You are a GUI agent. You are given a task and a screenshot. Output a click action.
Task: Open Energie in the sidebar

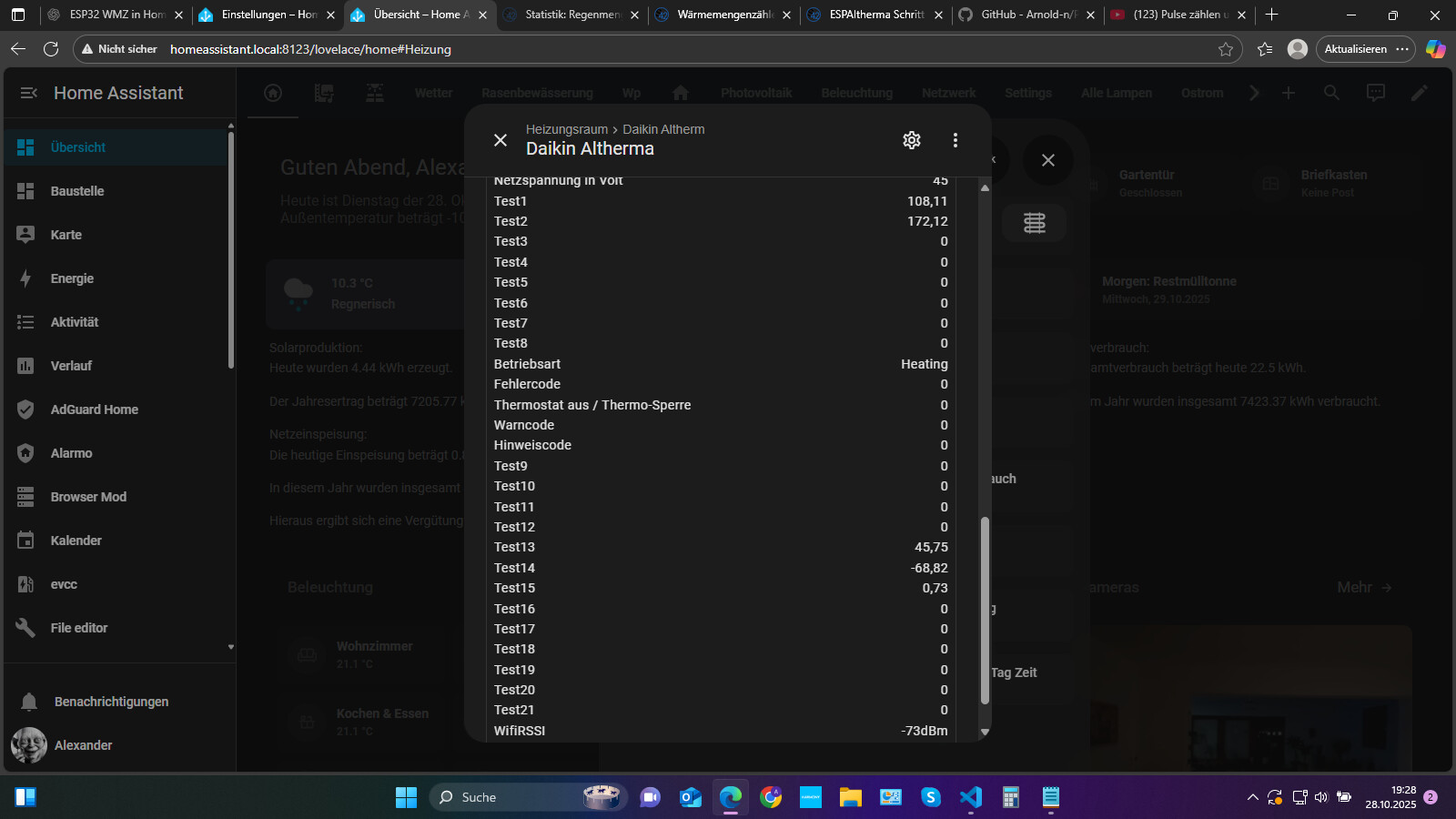coord(72,278)
